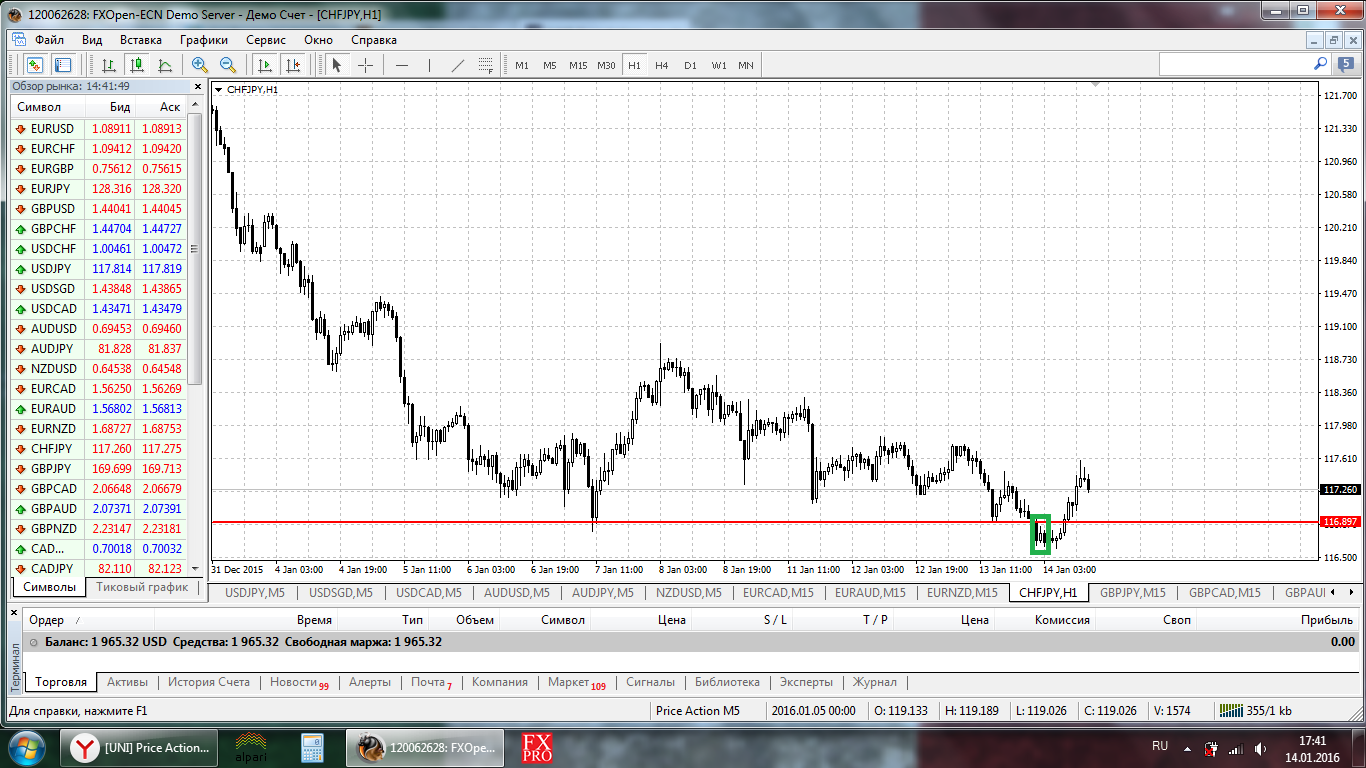Switch chart to bar chart icon

pyautogui.click(x=109, y=65)
